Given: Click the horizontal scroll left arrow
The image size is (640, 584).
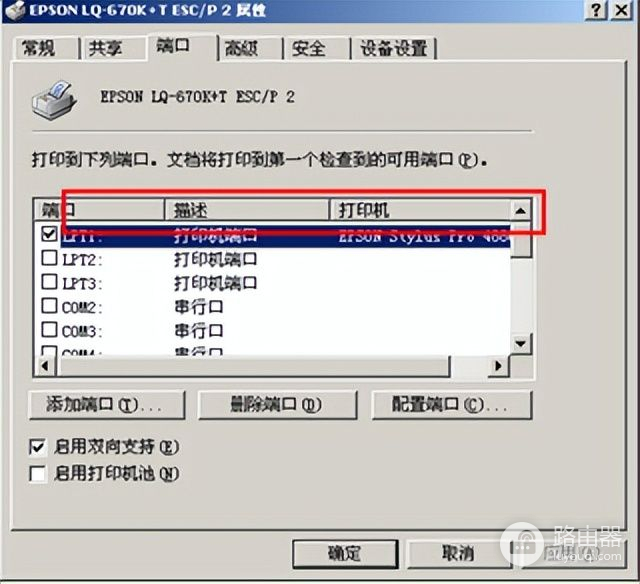Looking at the screenshot, I should pyautogui.click(x=45, y=366).
